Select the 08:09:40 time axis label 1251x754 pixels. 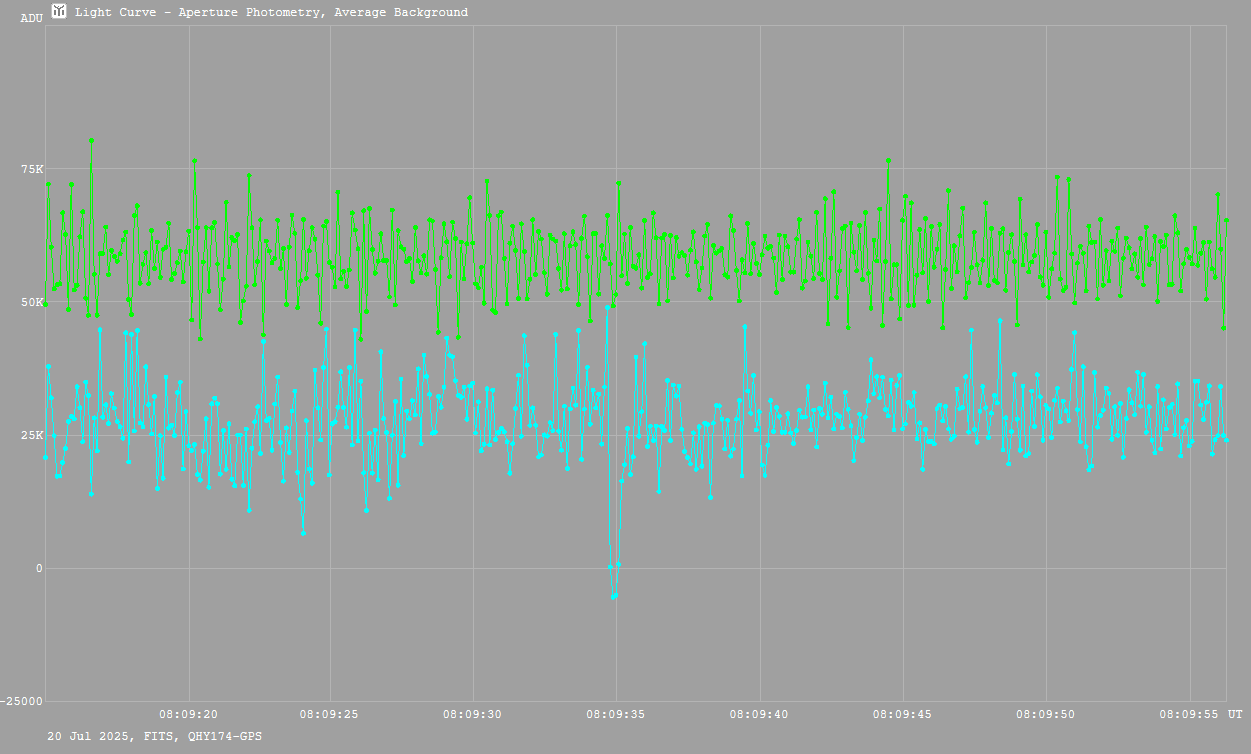[x=759, y=715]
